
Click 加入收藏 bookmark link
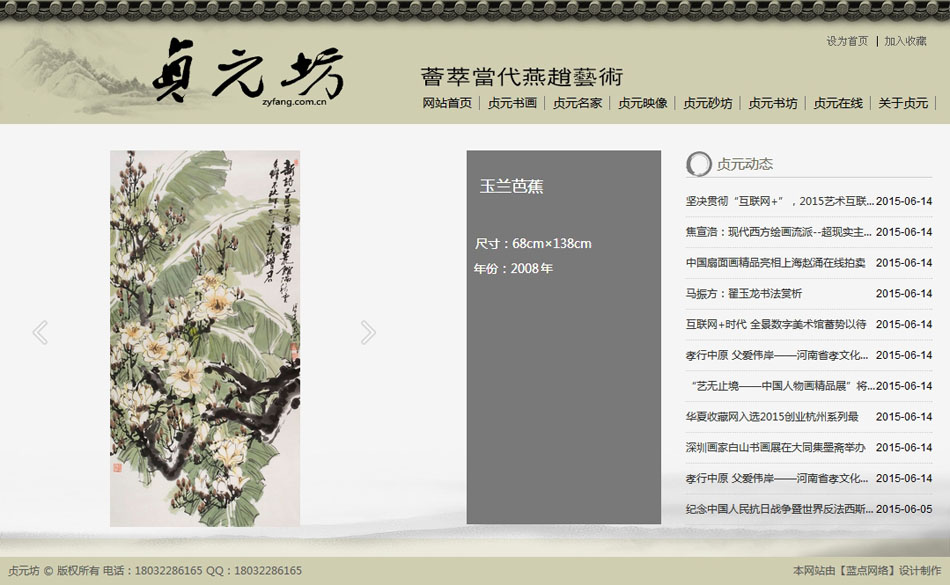point(905,41)
